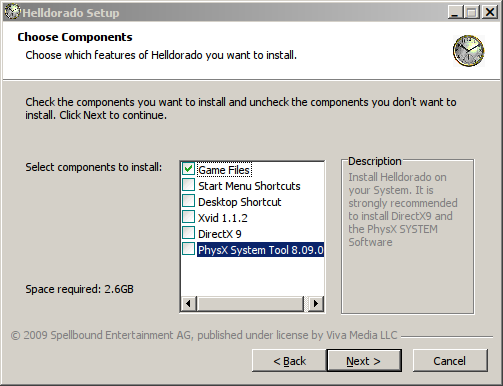This screenshot has height=386, width=503.
Task: Click the Helldorado clock icon in header
Action: pos(468,51)
